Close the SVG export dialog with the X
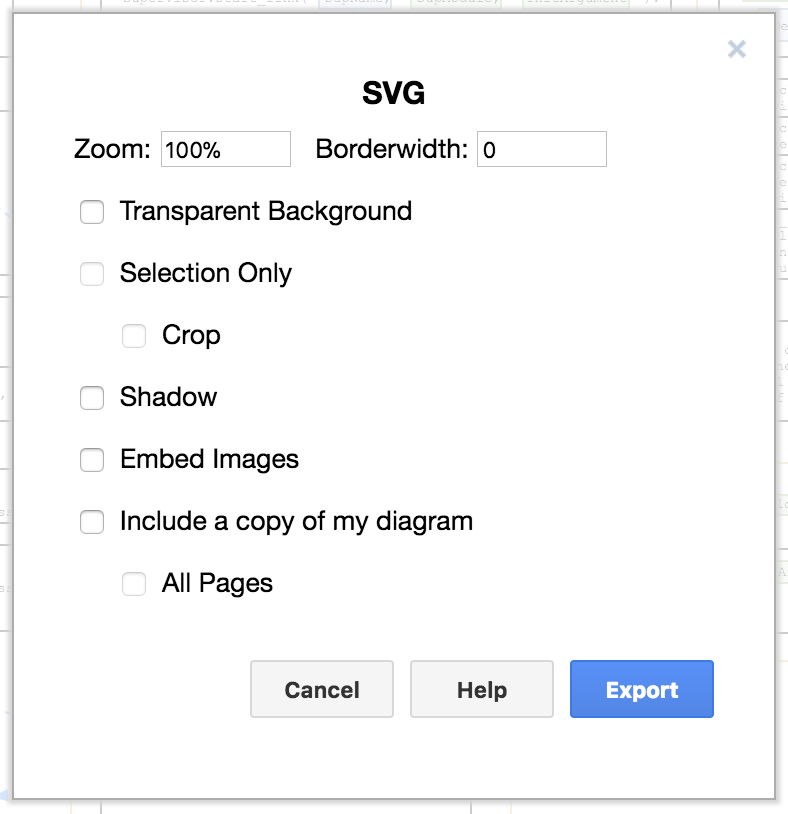The width and height of the screenshot is (788, 814). point(737,49)
